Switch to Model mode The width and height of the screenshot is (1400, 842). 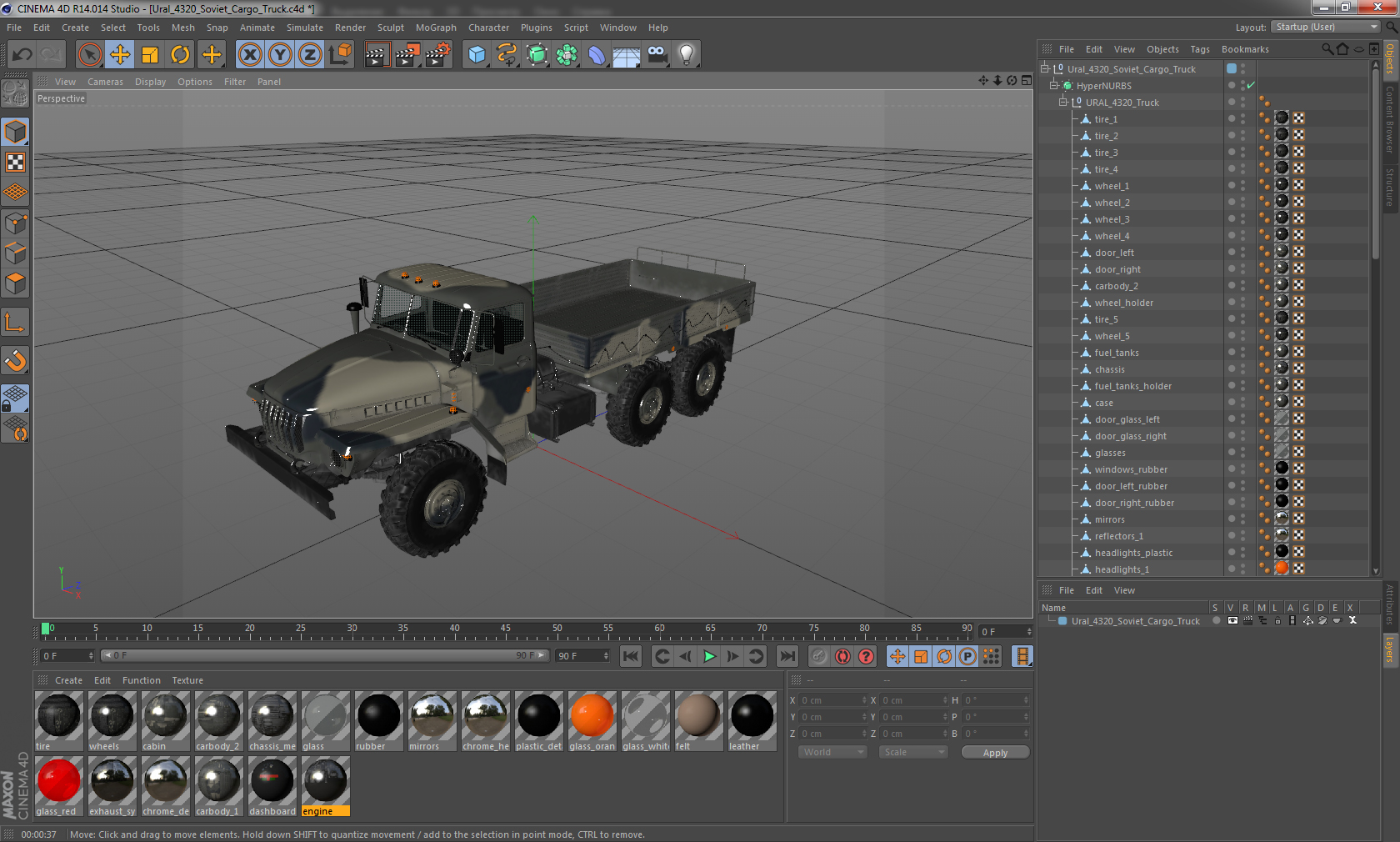(x=15, y=132)
